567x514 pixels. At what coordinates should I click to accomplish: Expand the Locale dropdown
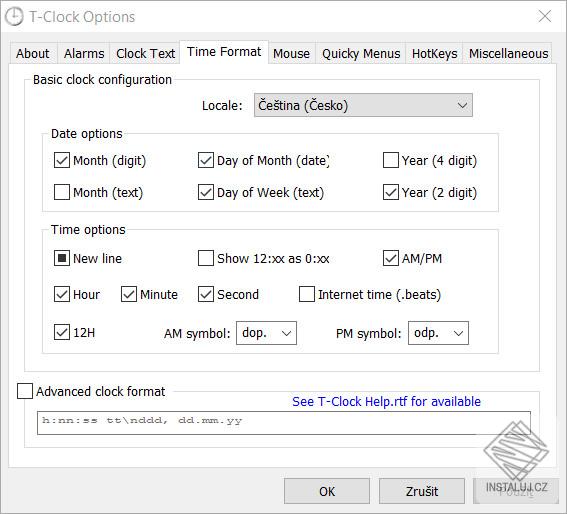click(363, 105)
